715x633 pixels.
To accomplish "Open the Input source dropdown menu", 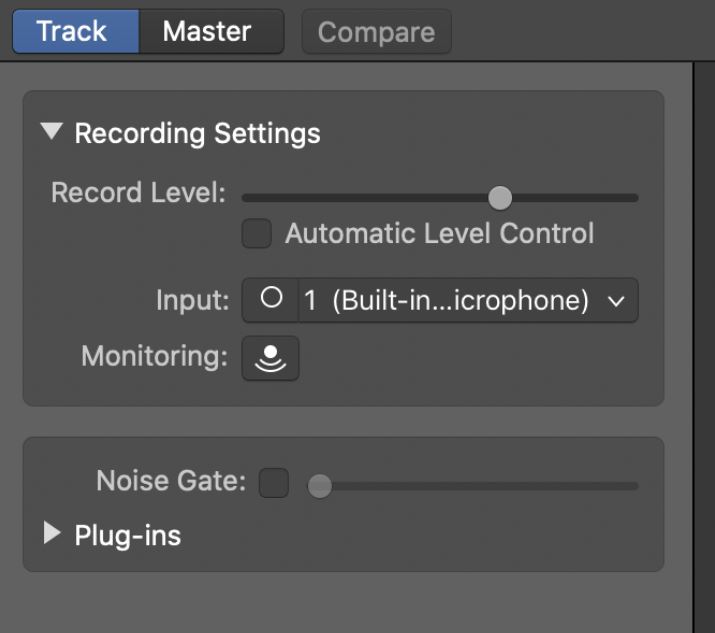I will pos(468,300).
